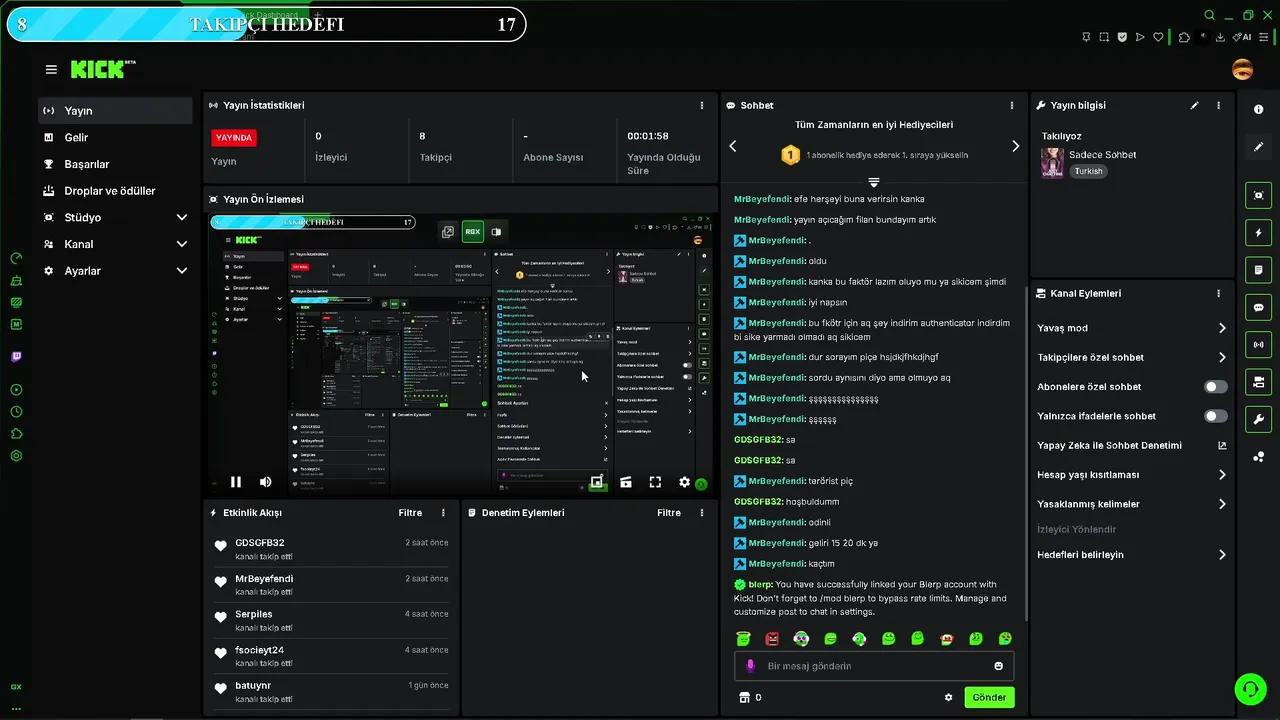Toggle Abonelere özel sohbet switch
This screenshot has width=1280, height=720.
pos(1216,386)
